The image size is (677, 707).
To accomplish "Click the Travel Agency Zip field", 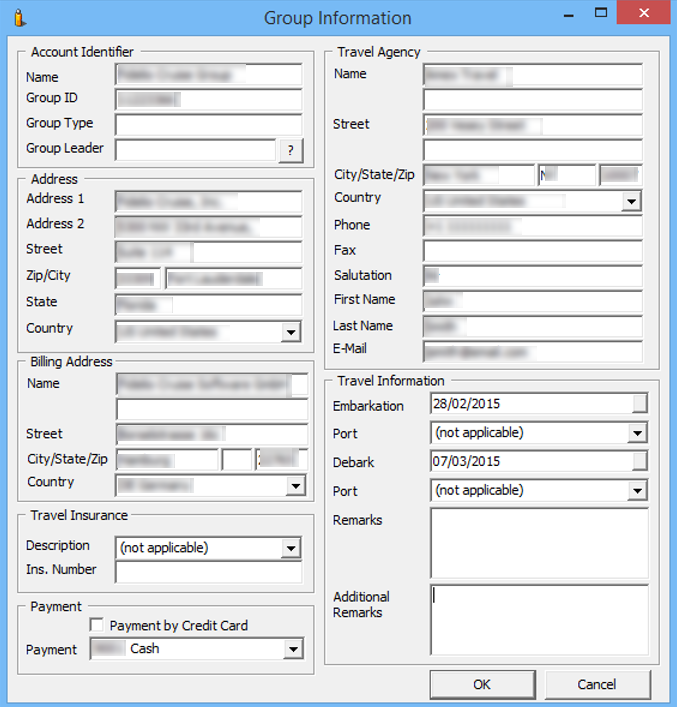I will tap(621, 175).
